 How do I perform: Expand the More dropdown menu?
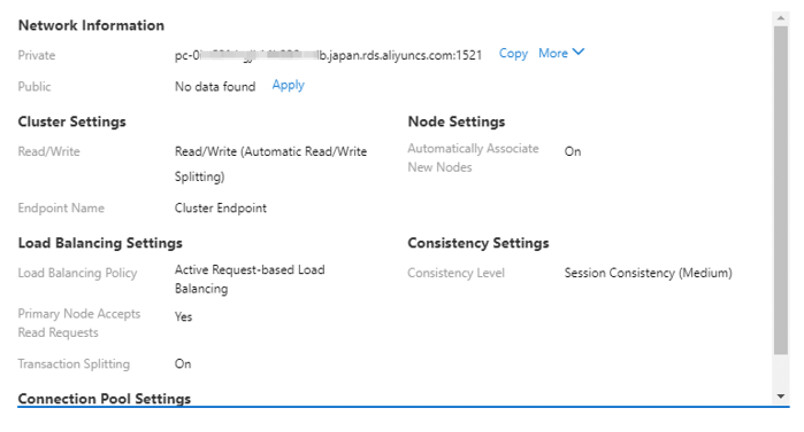(553, 54)
